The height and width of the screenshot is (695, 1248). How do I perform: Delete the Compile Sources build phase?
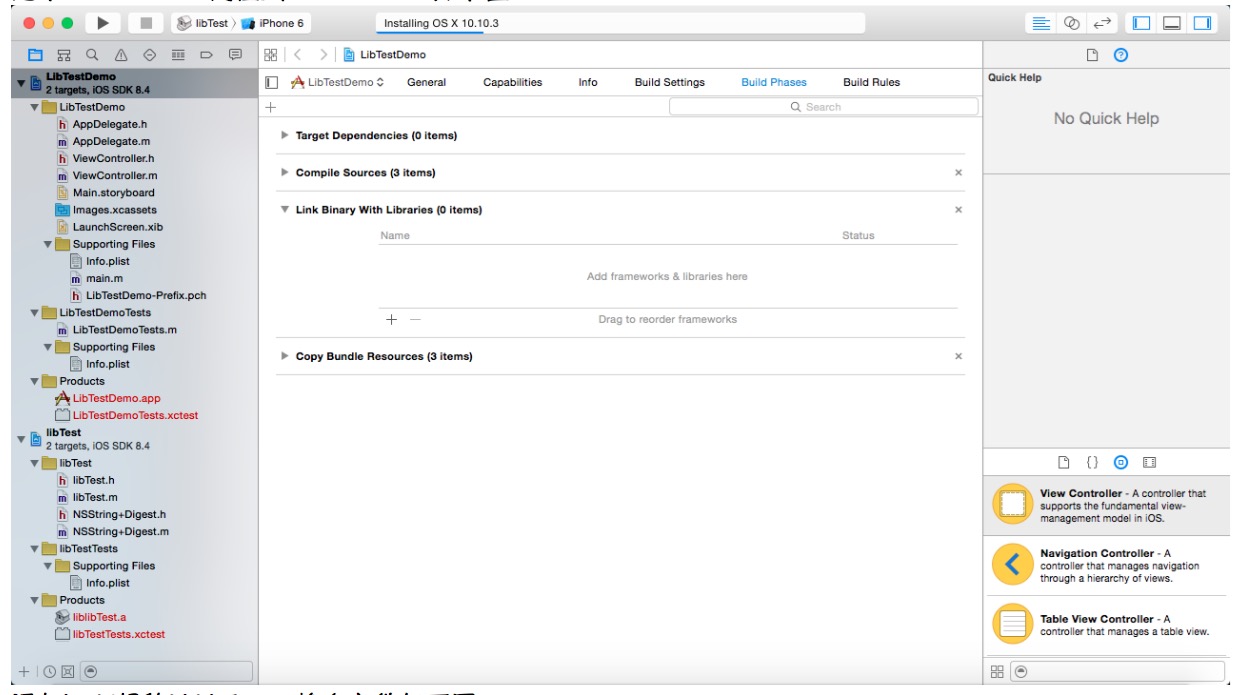pos(958,173)
